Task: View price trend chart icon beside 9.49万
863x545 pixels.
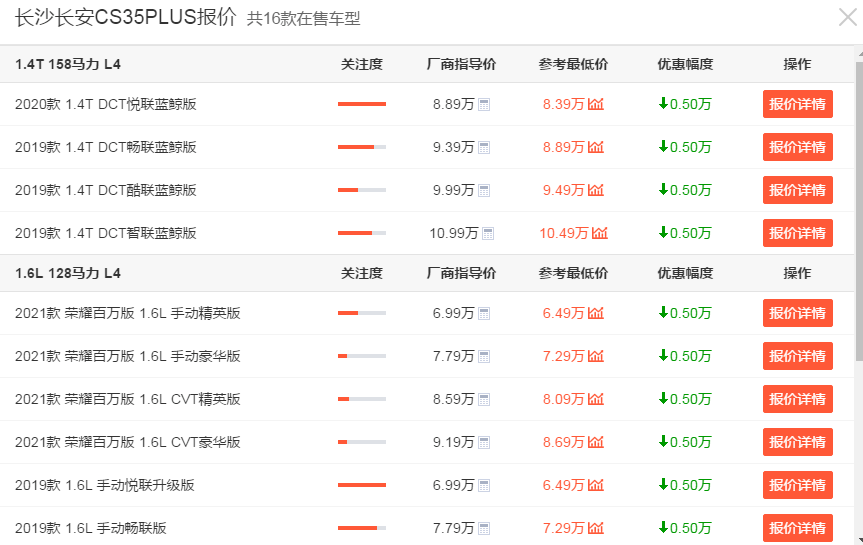Action: tap(596, 190)
